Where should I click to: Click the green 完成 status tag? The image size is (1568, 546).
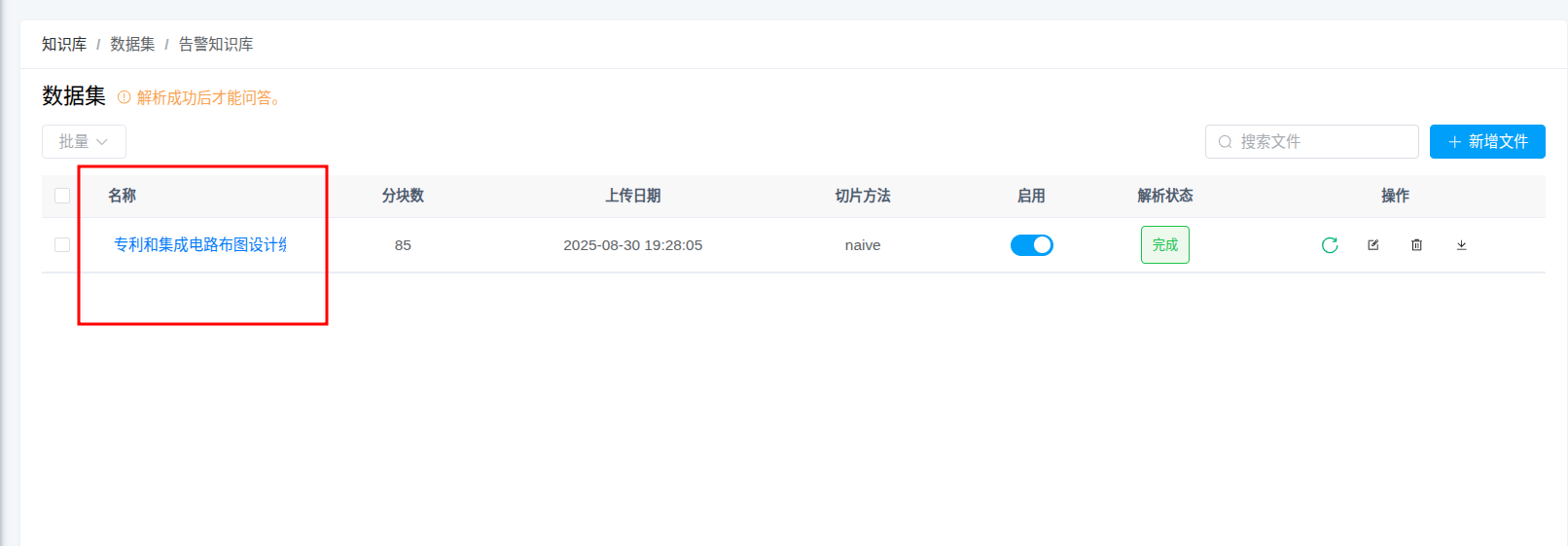coord(1164,245)
